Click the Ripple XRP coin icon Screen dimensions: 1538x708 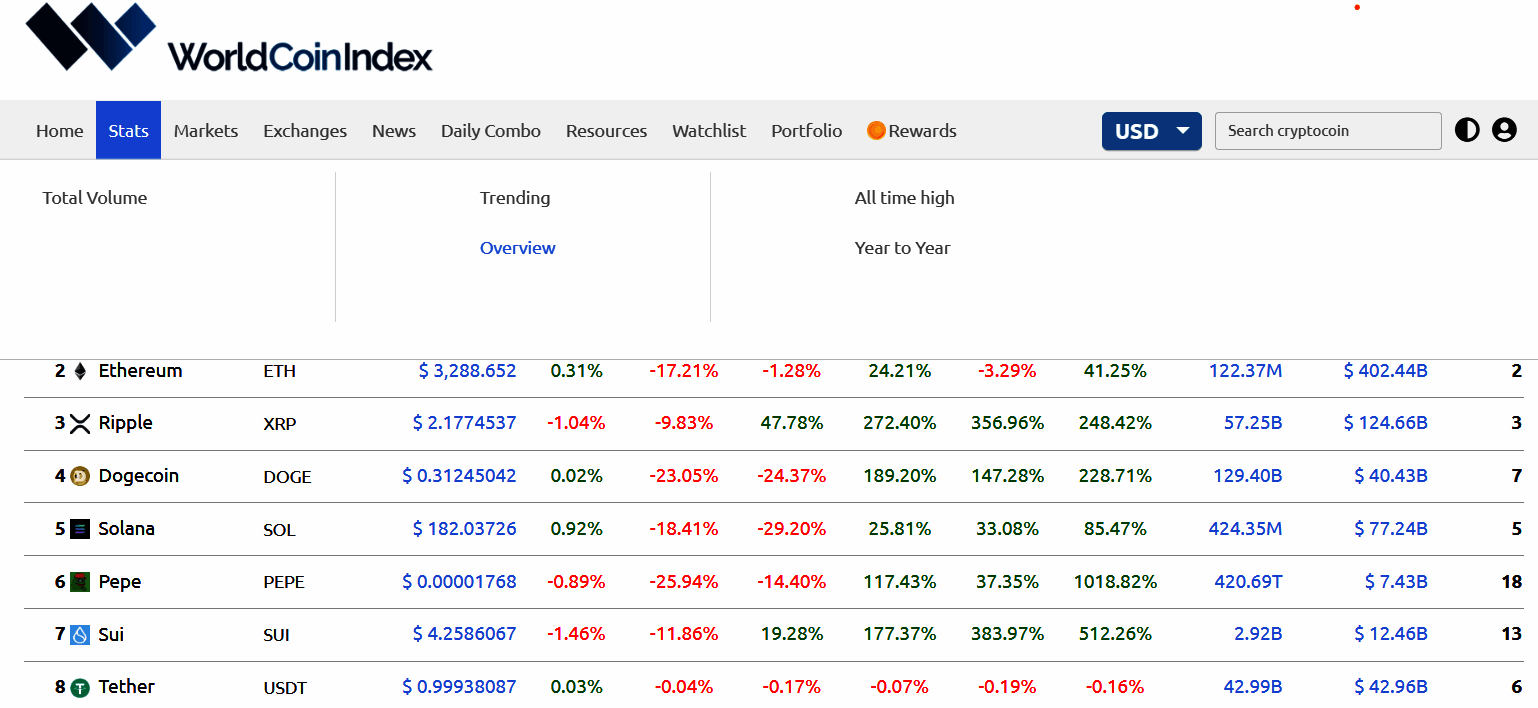[x=82, y=423]
